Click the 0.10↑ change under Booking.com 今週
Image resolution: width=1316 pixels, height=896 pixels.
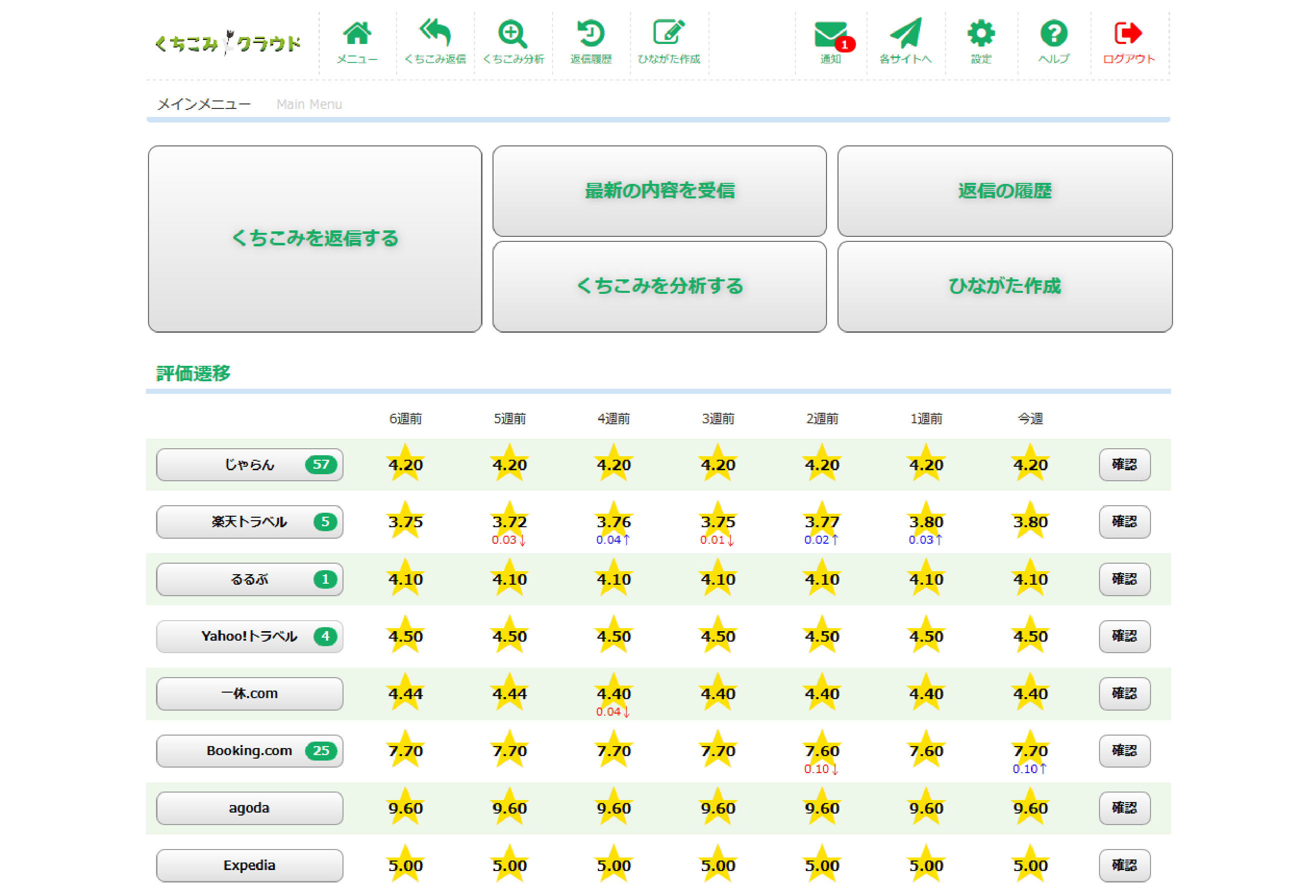click(x=1030, y=769)
